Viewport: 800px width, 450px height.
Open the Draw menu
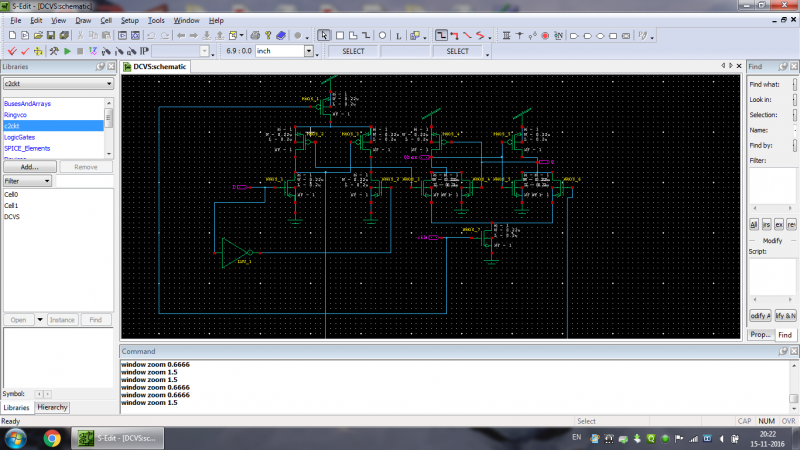[83, 20]
